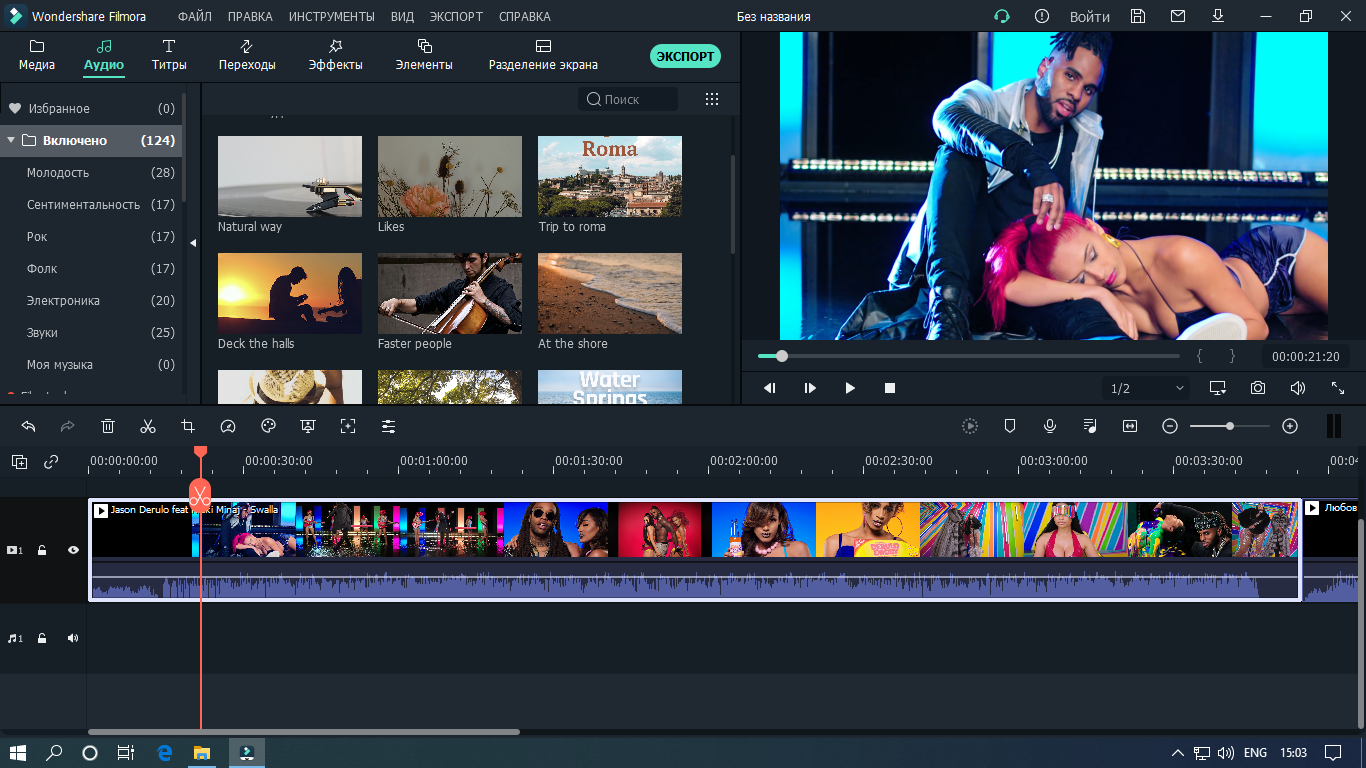Click the timeline zoom slider handle
The width and height of the screenshot is (1366, 768).
[x=1230, y=426]
